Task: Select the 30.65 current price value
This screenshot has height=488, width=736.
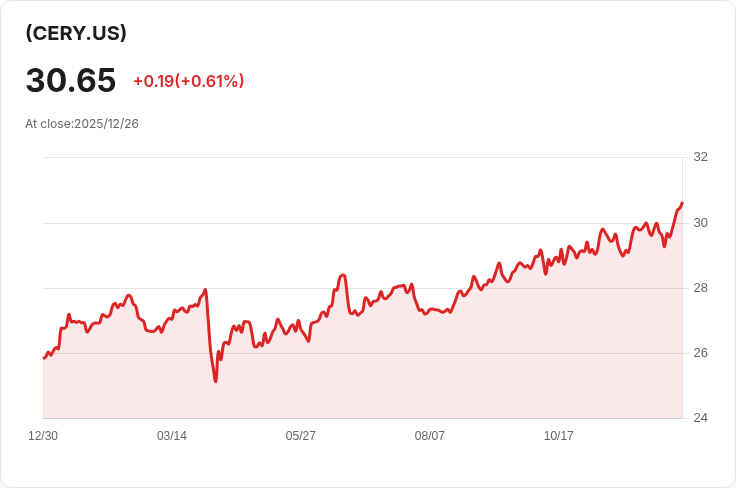Action: [x=71, y=80]
